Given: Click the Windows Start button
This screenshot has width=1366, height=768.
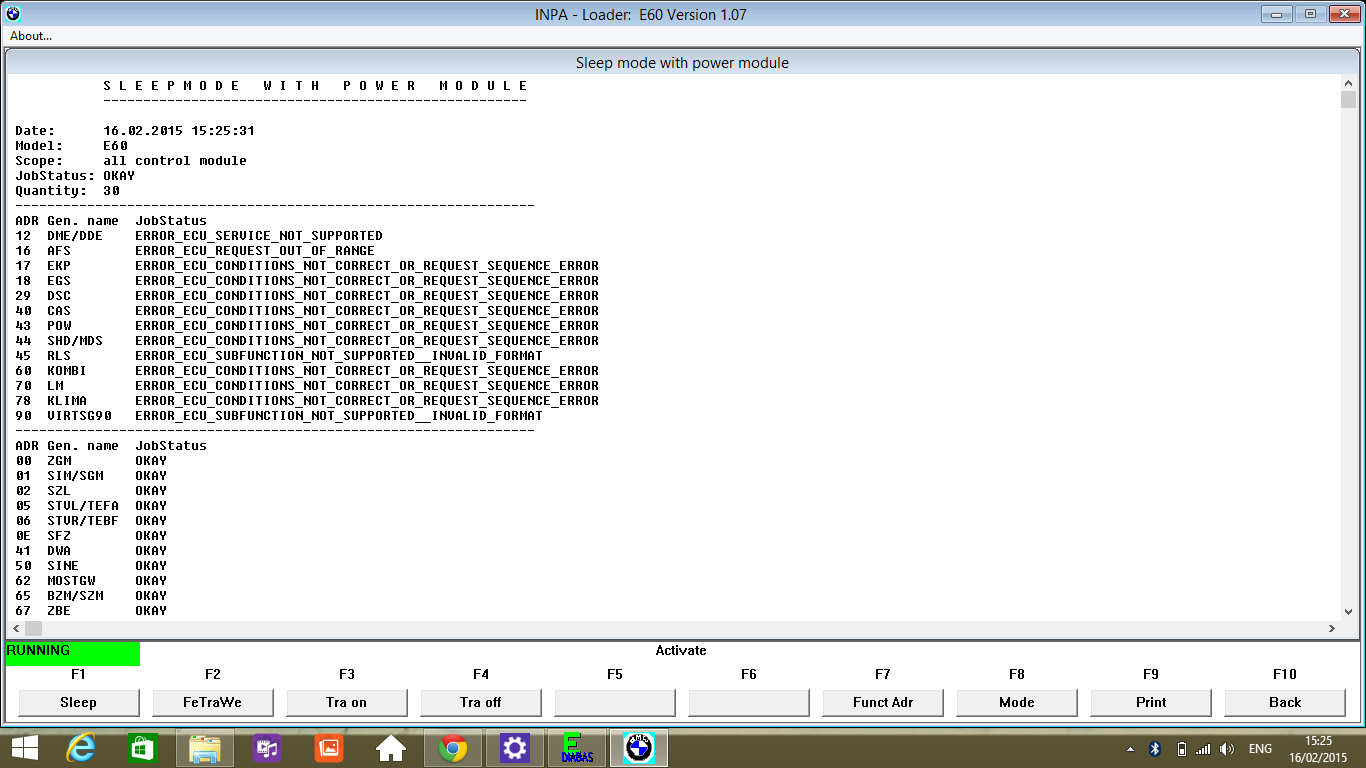Looking at the screenshot, I should (x=24, y=748).
